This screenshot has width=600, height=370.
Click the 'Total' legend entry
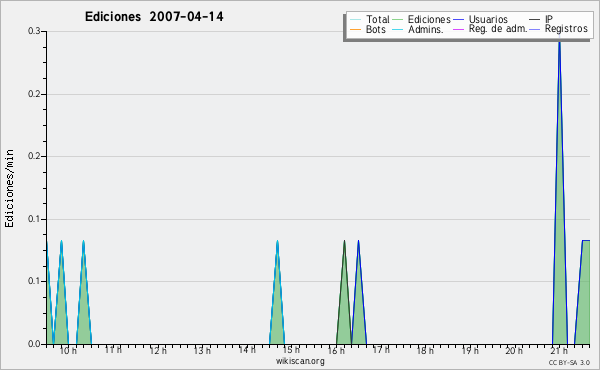pyautogui.click(x=370, y=19)
